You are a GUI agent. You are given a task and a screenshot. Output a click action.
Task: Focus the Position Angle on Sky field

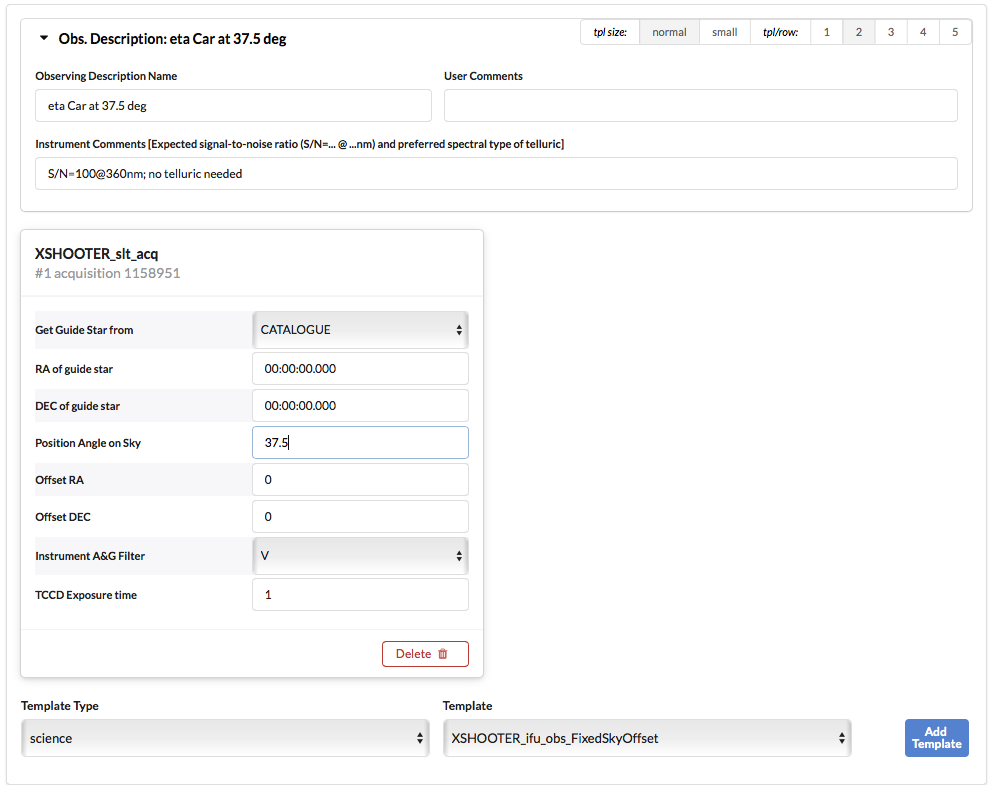[x=360, y=443]
